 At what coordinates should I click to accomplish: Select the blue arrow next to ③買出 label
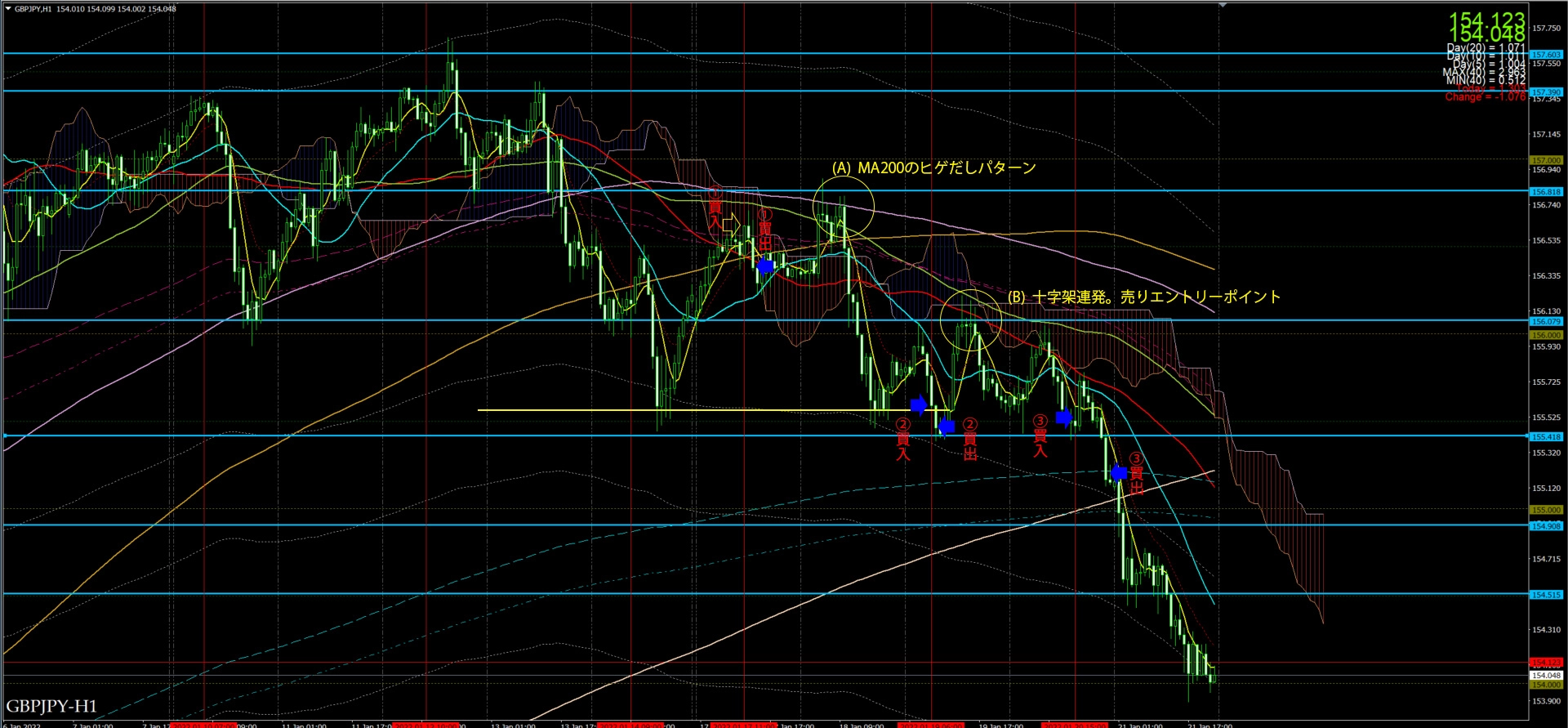(x=1119, y=472)
